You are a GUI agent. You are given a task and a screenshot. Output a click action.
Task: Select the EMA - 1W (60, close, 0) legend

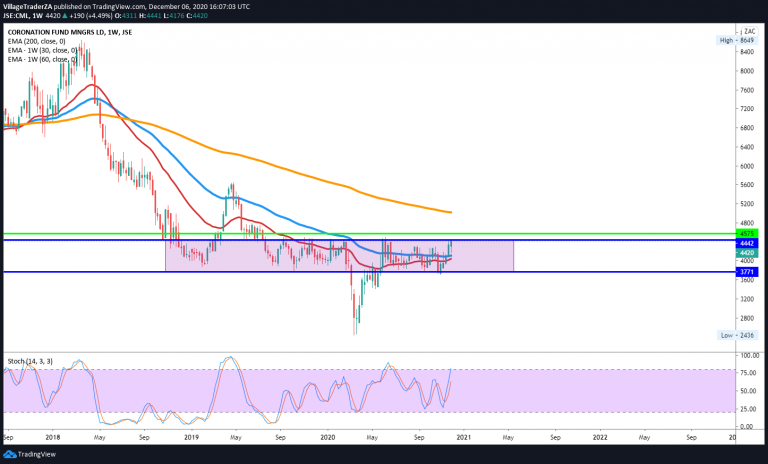[43, 60]
